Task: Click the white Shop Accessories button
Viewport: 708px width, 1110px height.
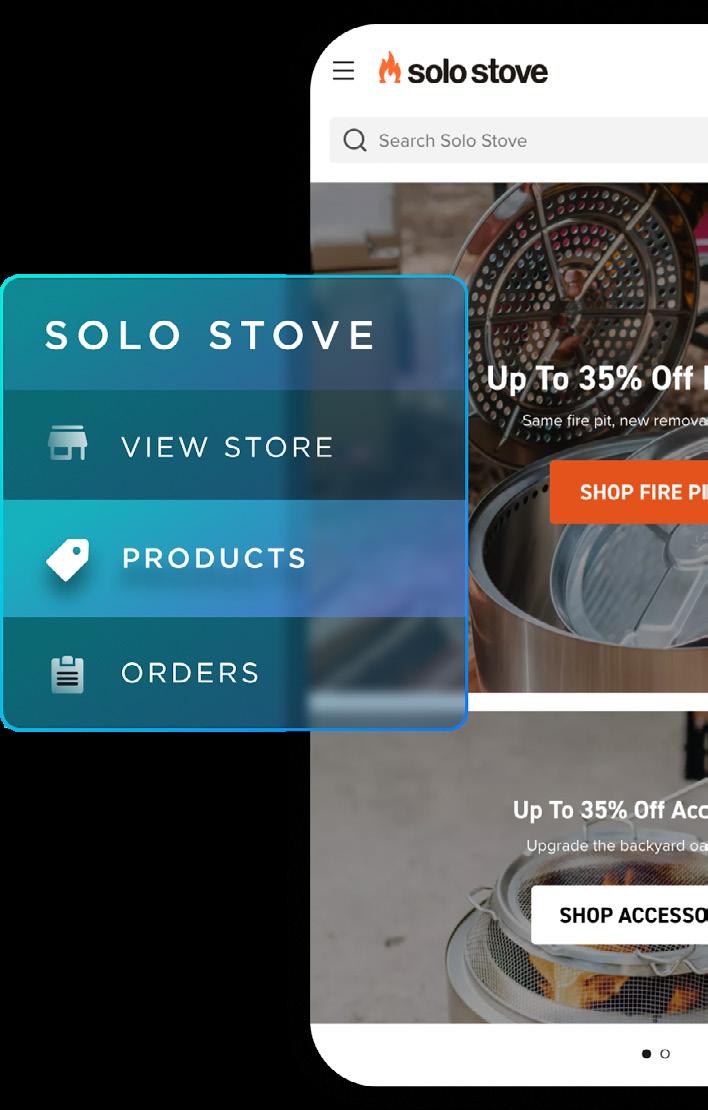Action: [620, 915]
